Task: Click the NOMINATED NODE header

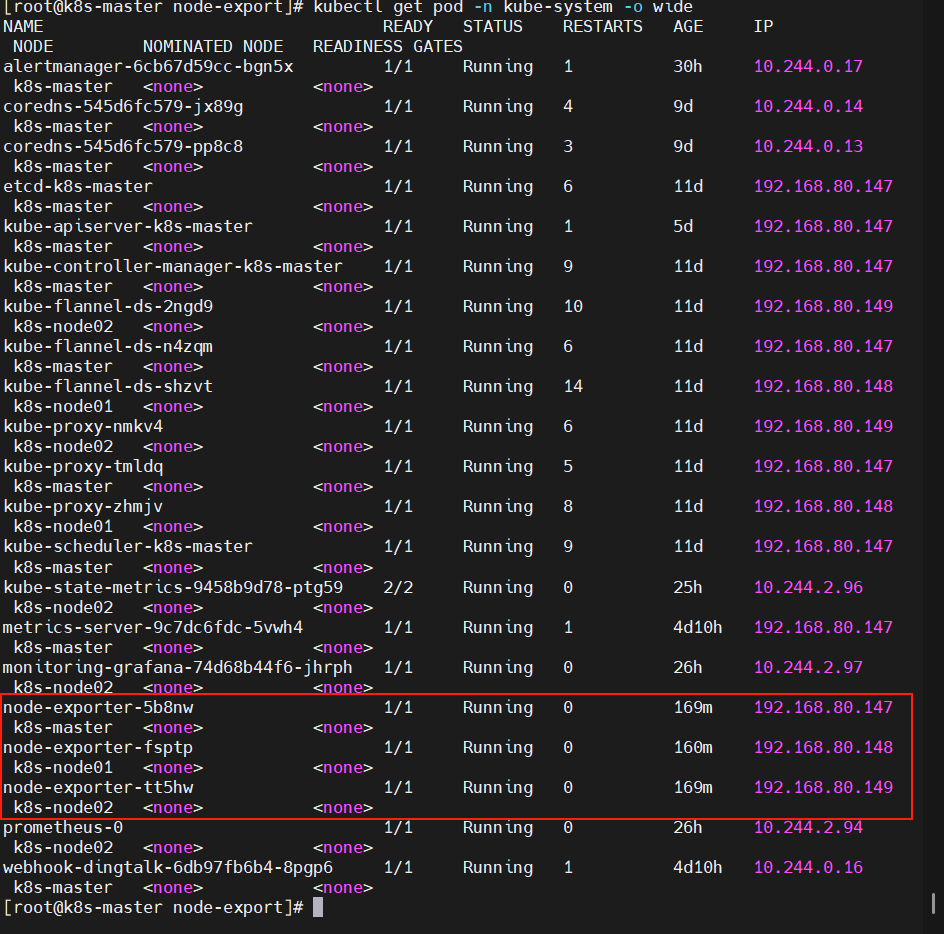Action: tap(213, 46)
